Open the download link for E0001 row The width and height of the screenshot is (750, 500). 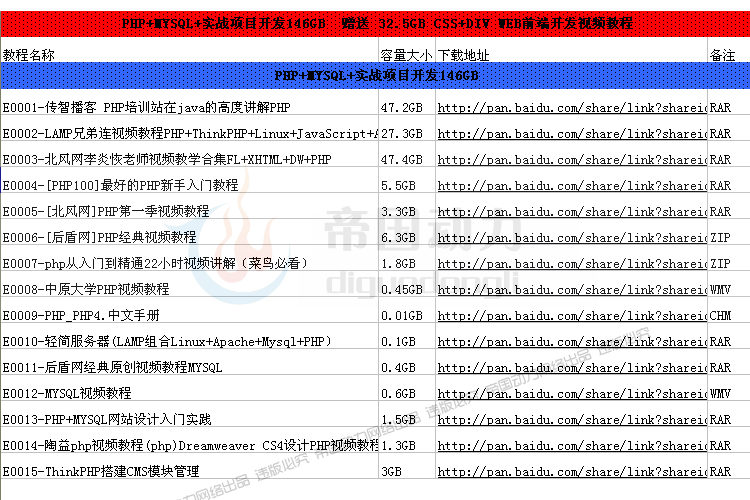[572, 108]
